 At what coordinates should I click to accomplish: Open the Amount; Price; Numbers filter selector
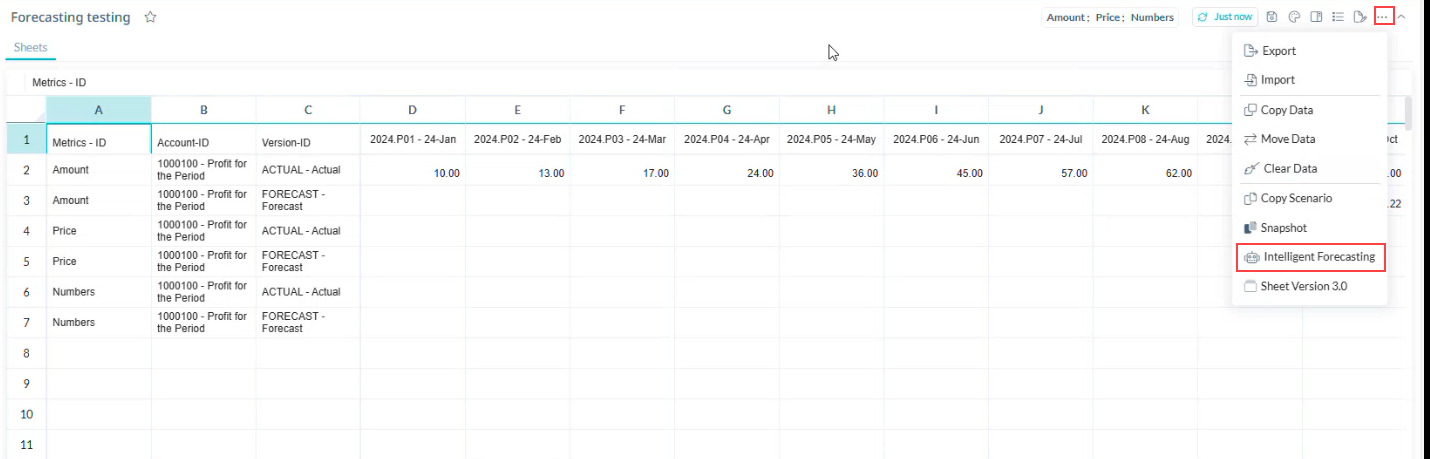coord(1110,17)
